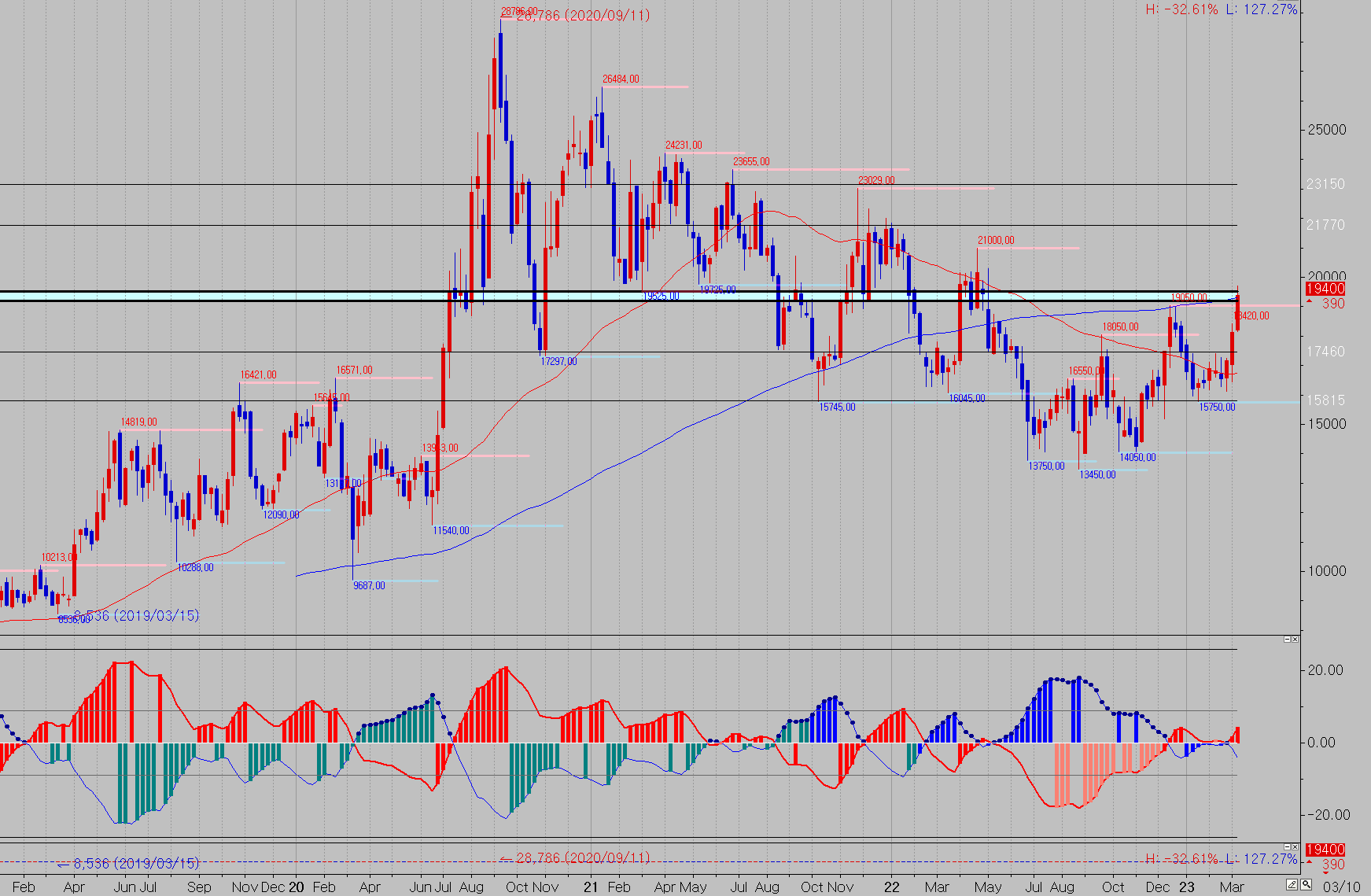Image resolution: width=1371 pixels, height=896 pixels.
Task: Select the 23029,00 high label
Action: click(x=876, y=181)
